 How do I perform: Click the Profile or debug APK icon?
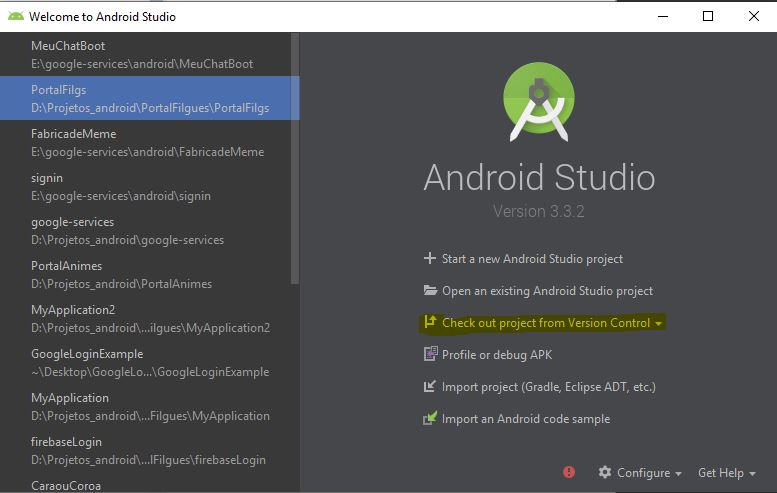(x=430, y=354)
